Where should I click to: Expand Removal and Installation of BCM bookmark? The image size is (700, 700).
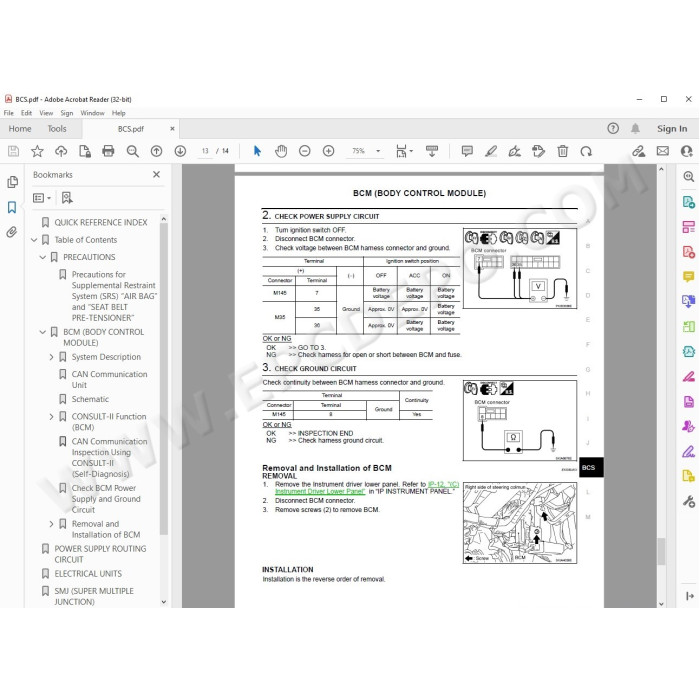[51, 524]
